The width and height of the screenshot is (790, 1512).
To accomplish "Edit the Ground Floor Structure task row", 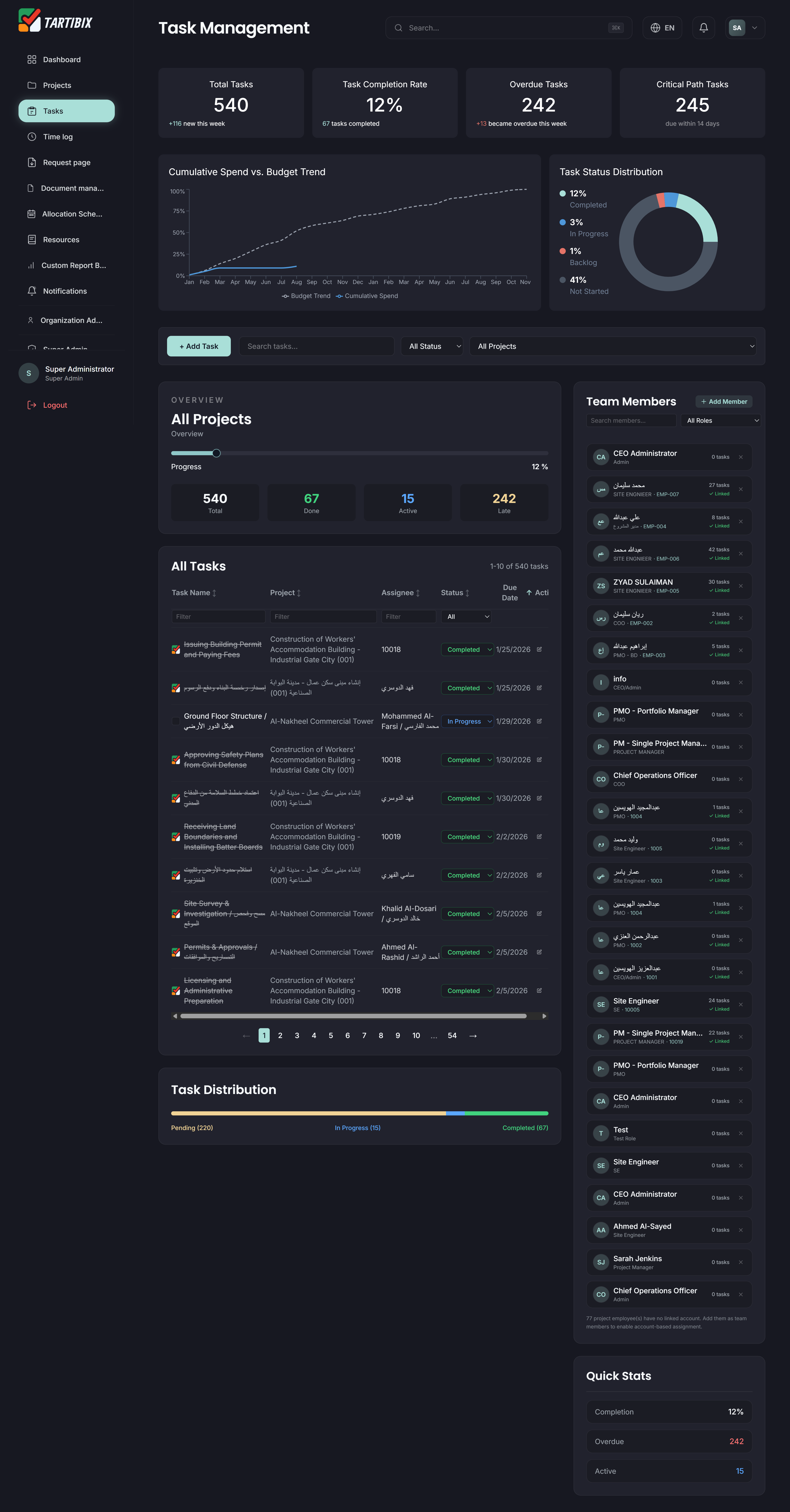I will (x=539, y=721).
